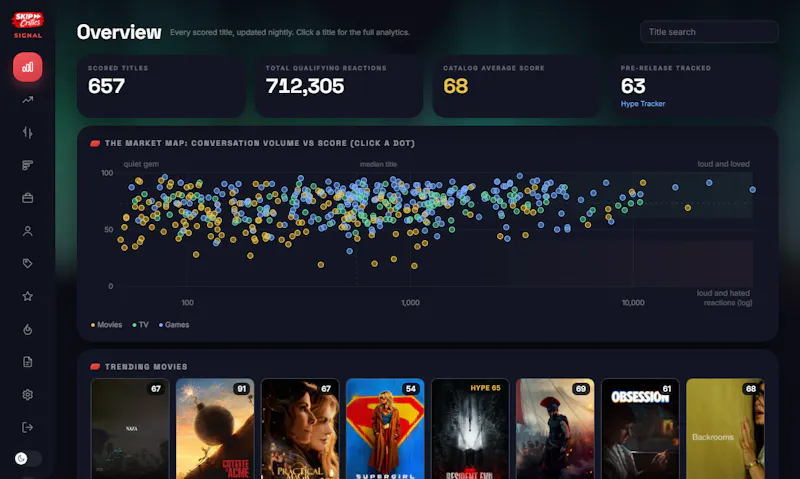Open the briefcase sidebar icon
This screenshot has width=800, height=479.
pos(28,198)
